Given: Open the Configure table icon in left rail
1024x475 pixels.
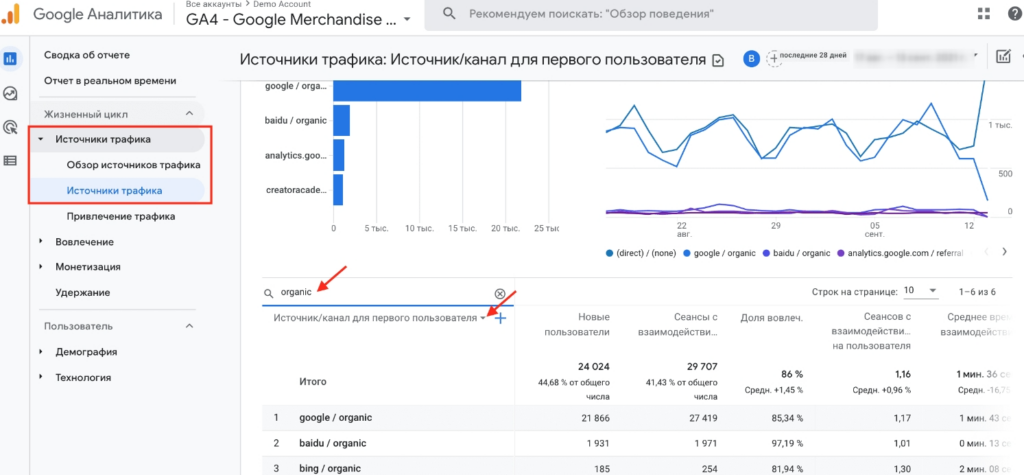Looking at the screenshot, I should click(10, 160).
